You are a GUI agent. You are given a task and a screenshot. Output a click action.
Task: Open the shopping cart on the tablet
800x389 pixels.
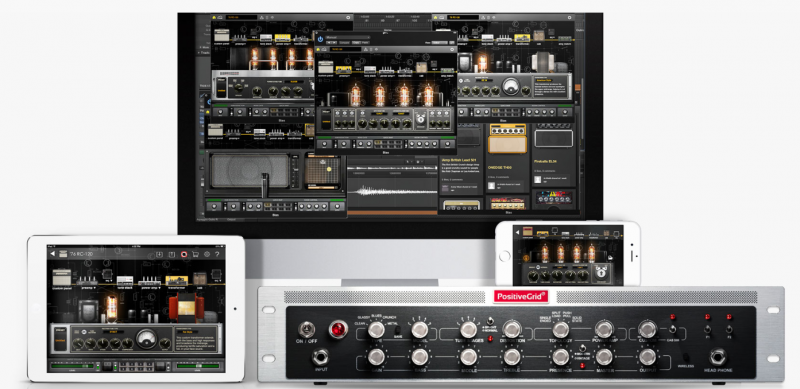click(195, 254)
